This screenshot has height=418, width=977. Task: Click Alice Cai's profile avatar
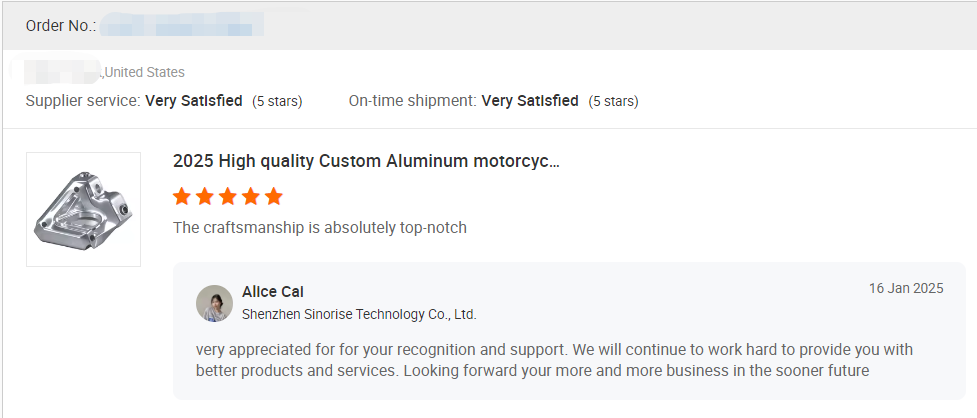tap(214, 303)
